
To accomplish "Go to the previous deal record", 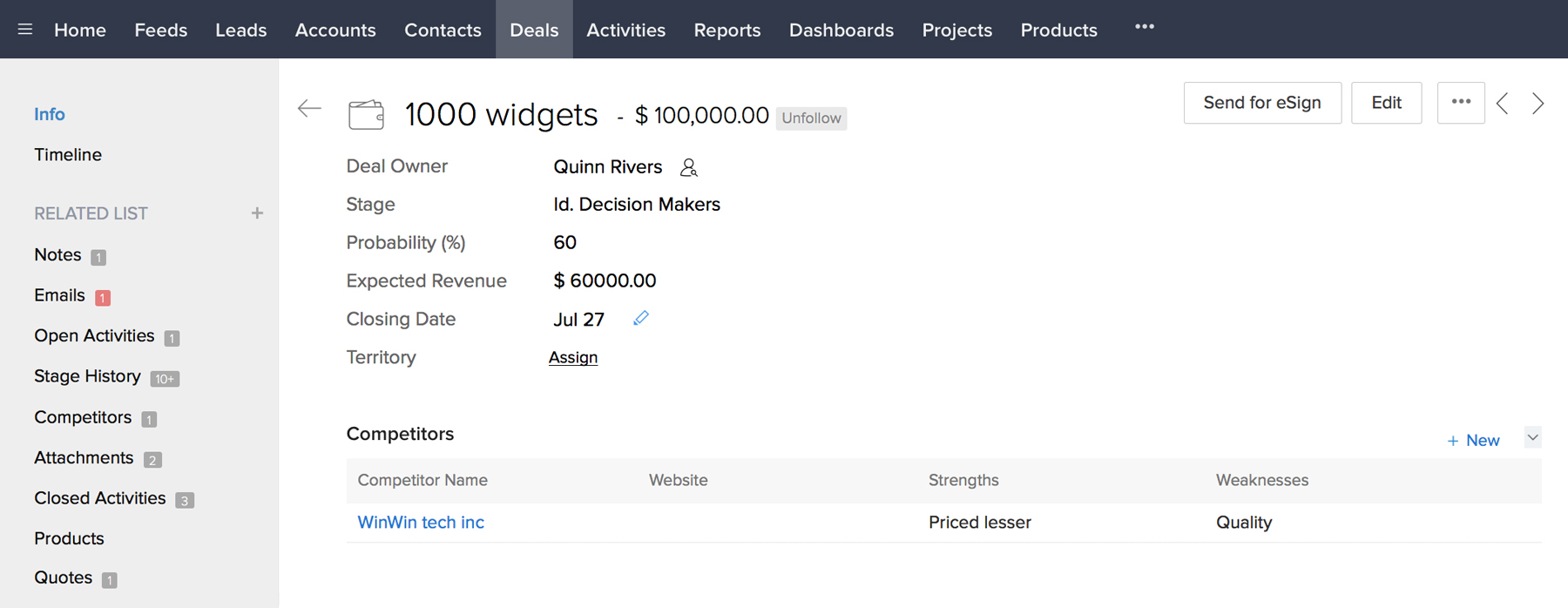I will pos(1503,104).
